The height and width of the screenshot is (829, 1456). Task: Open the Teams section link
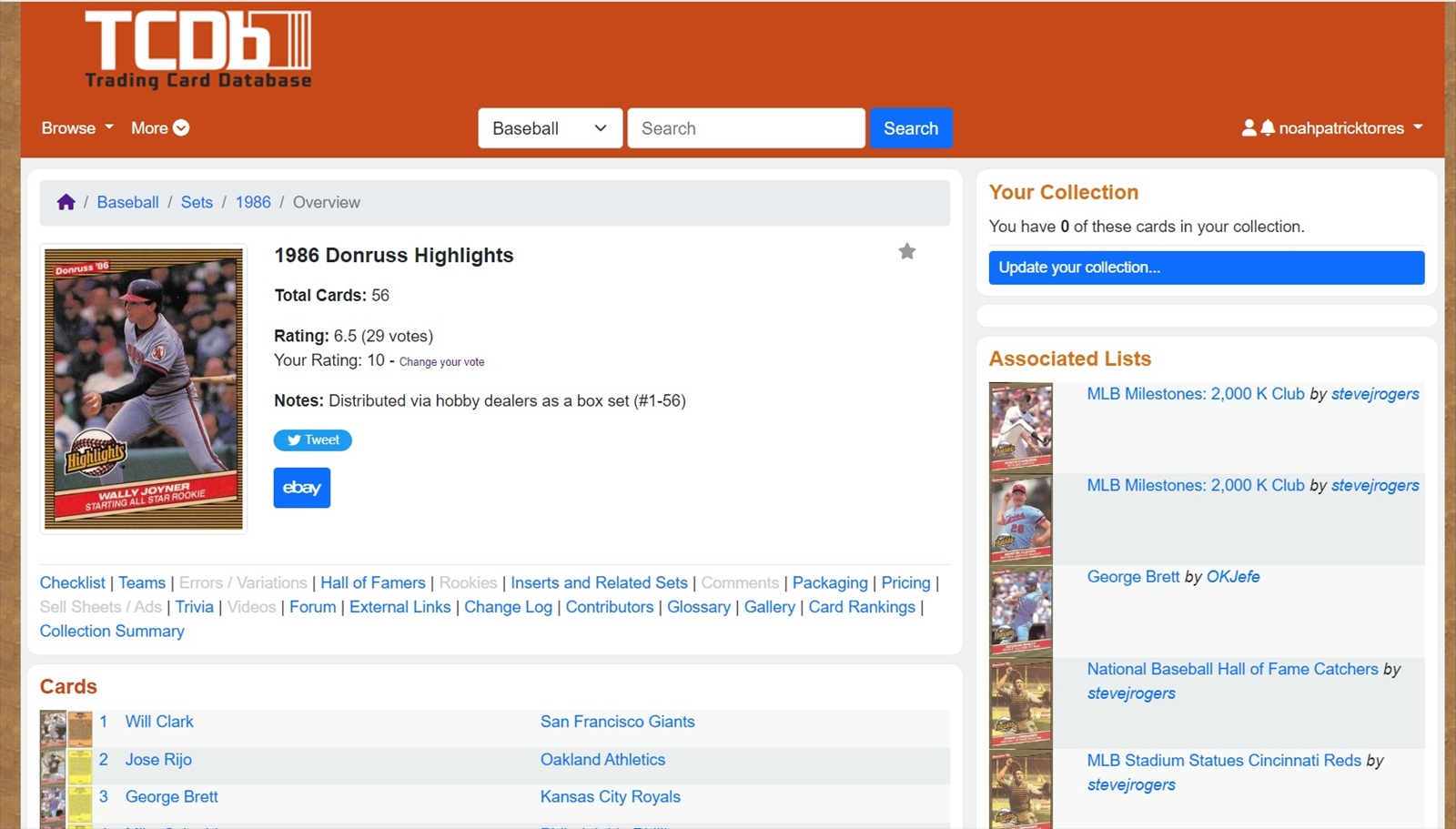[142, 582]
